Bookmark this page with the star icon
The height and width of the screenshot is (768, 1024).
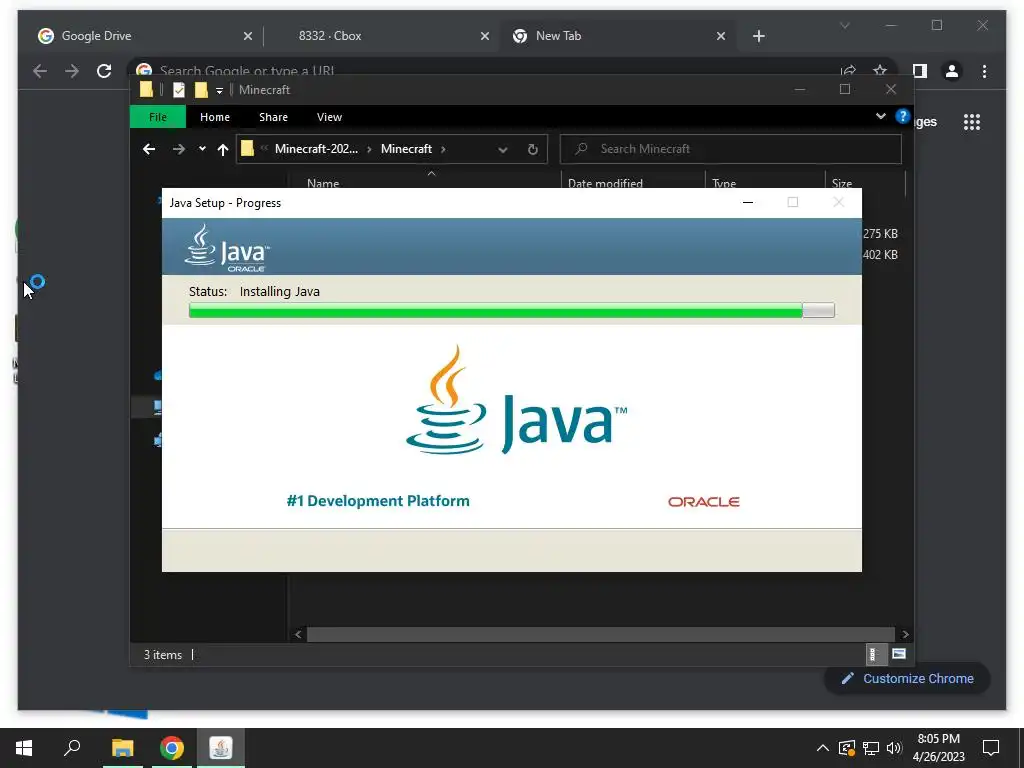tap(880, 71)
